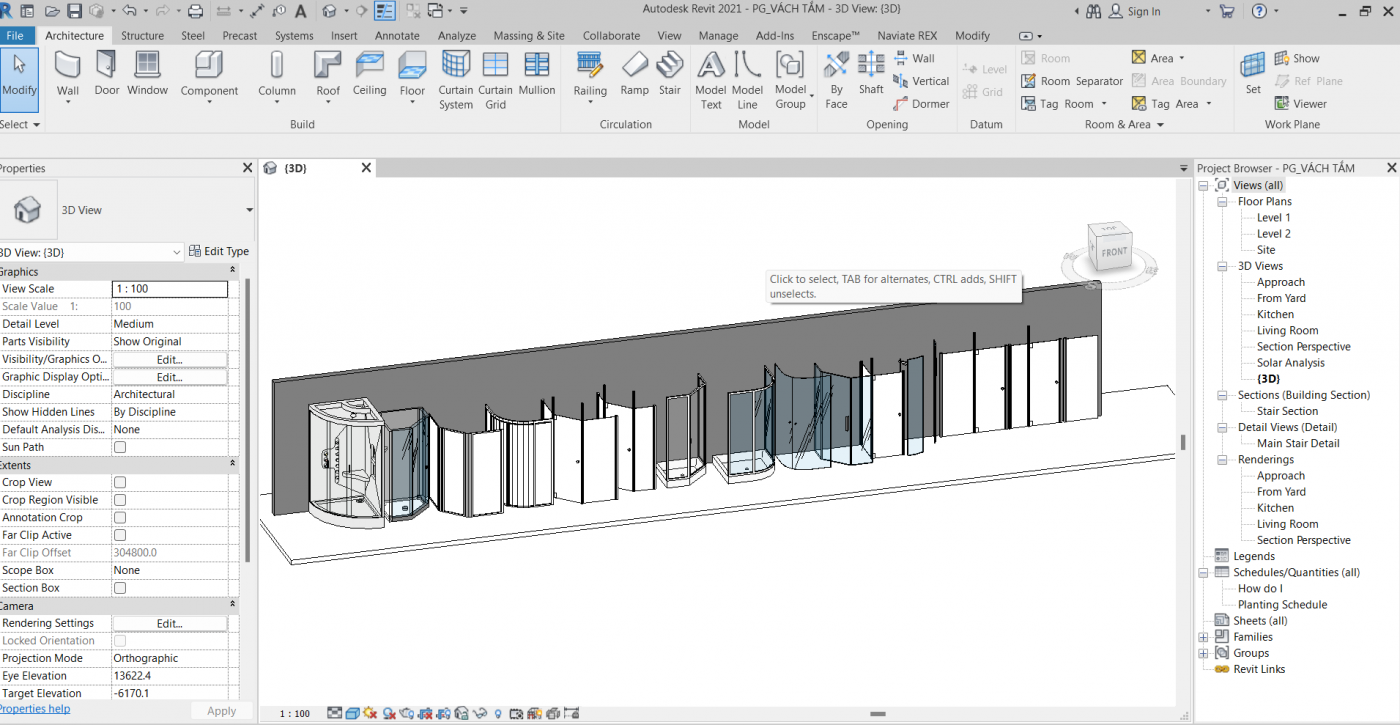
Task: Click the View Scale input field
Action: tap(169, 289)
